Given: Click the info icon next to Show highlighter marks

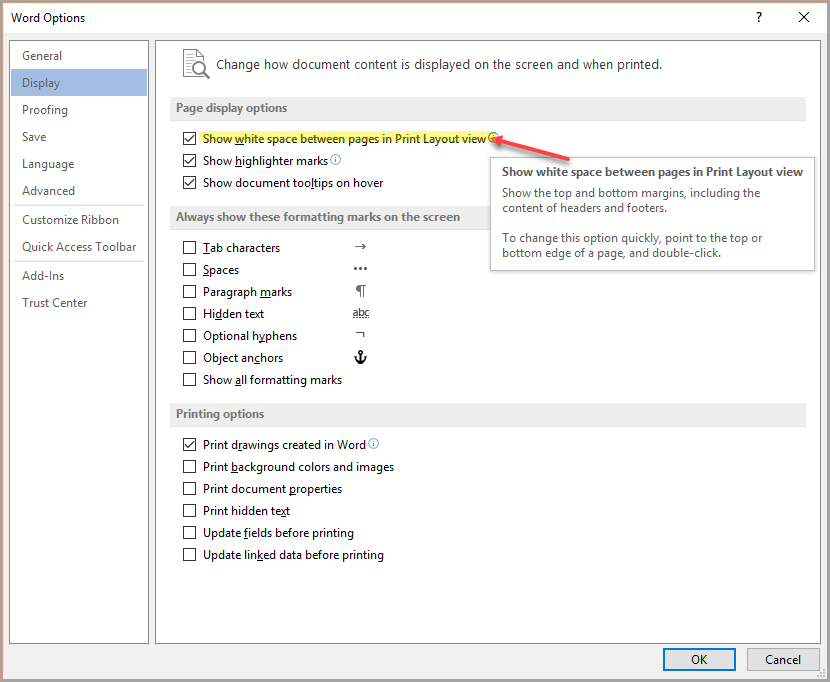Looking at the screenshot, I should click(x=336, y=159).
